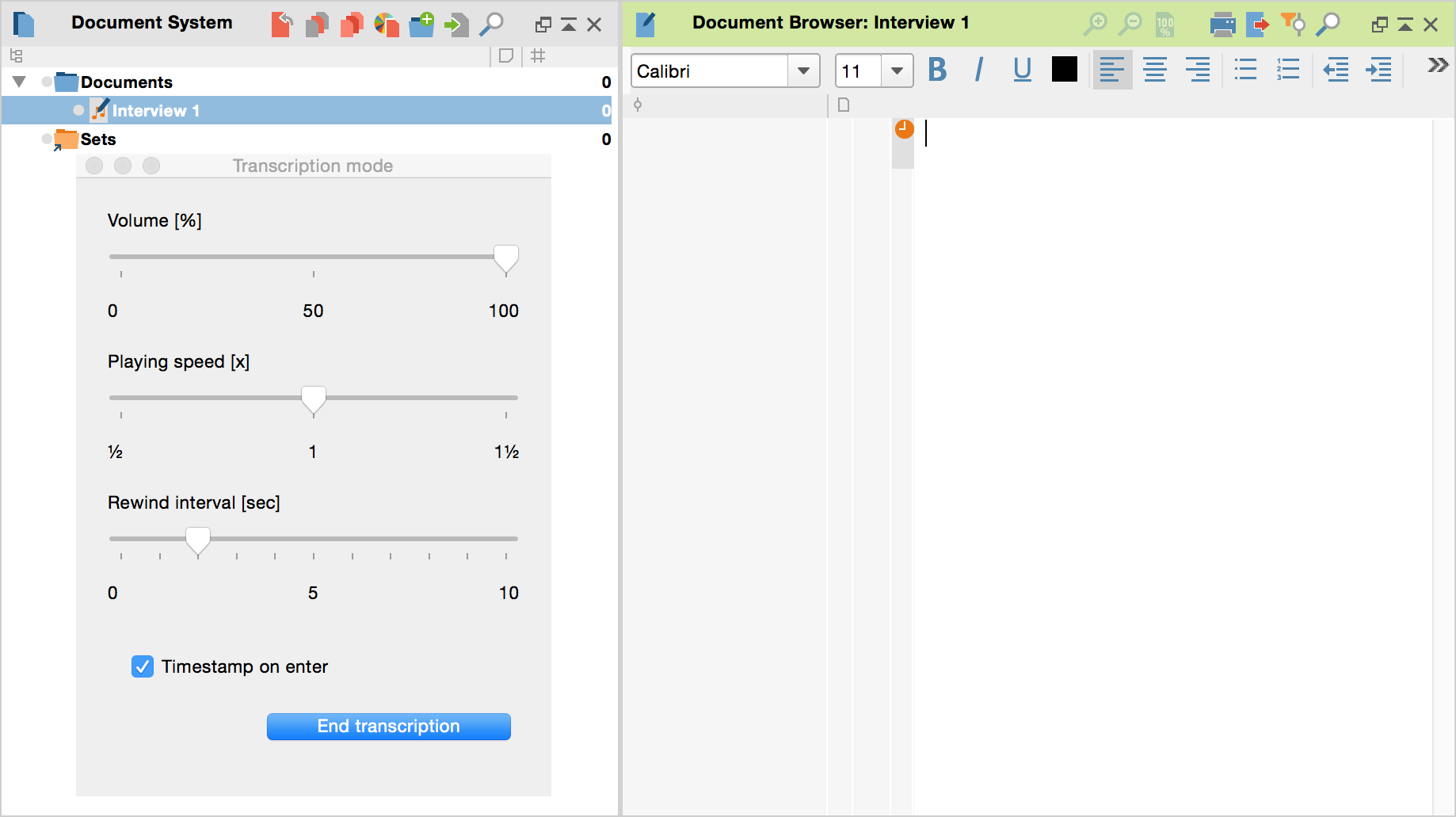Screen dimensions: 1456x817
Task: Collapse the Document System panel
Action: [x=569, y=25]
